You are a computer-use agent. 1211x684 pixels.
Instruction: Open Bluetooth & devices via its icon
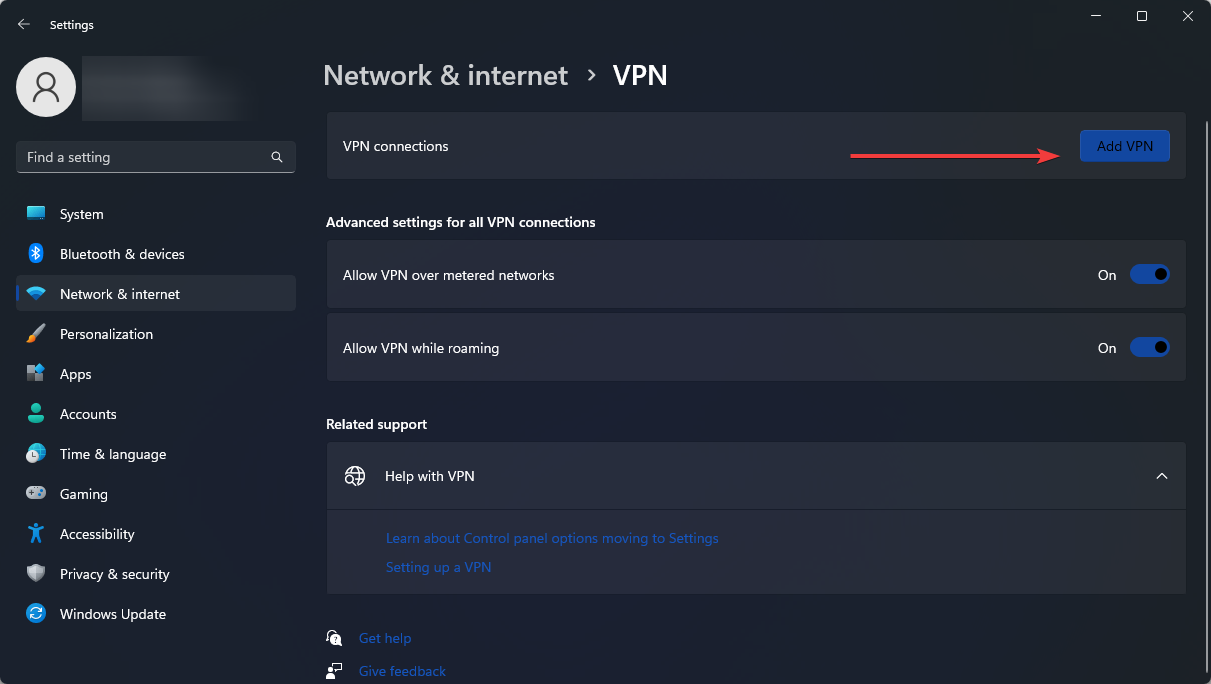tap(36, 254)
